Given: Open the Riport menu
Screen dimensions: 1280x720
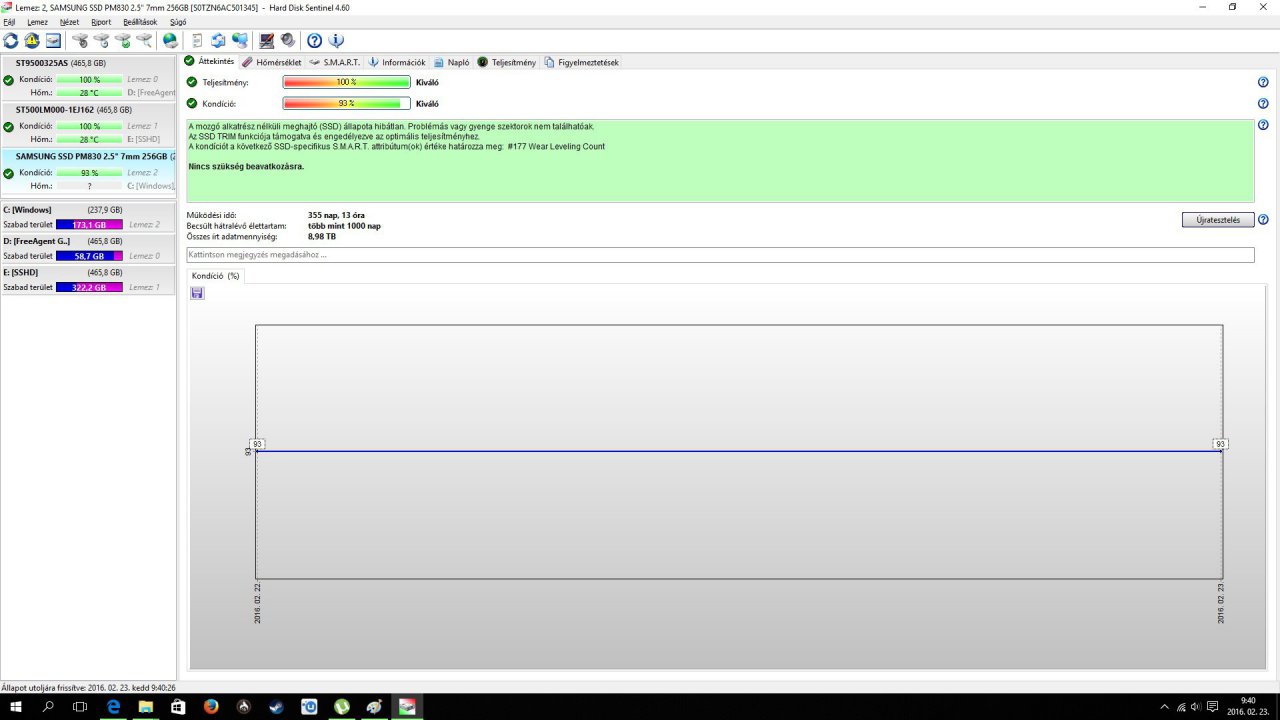Looking at the screenshot, I should (101, 21).
